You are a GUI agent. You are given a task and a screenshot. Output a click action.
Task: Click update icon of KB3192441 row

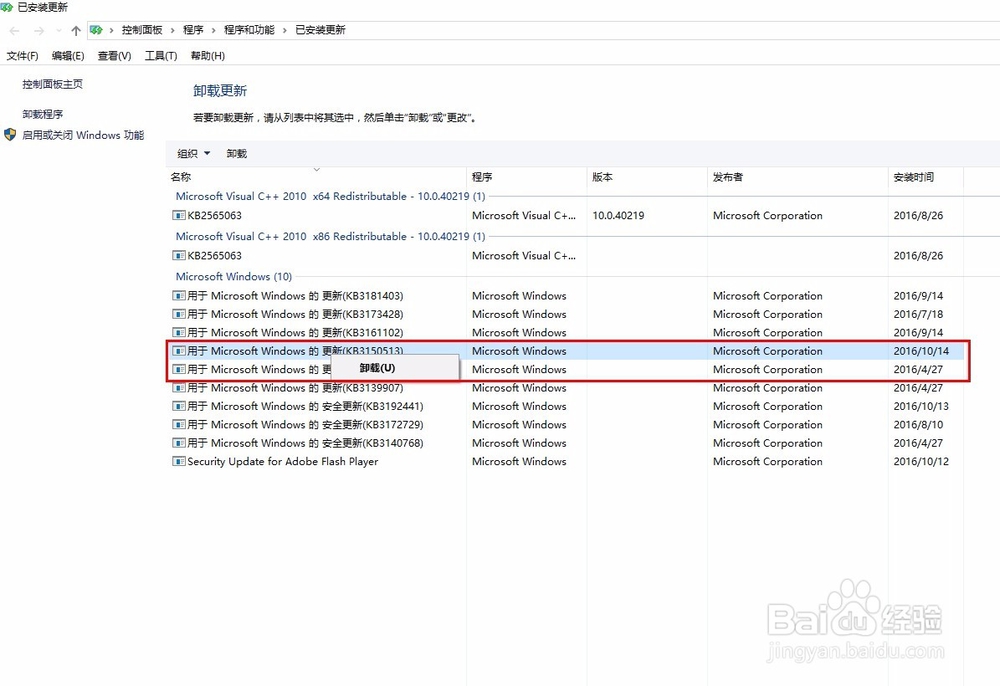tap(179, 406)
